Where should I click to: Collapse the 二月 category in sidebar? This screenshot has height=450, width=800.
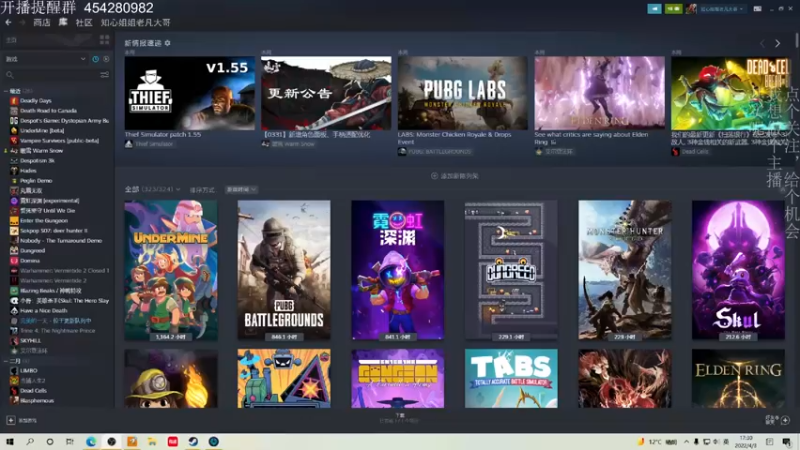[x=6, y=361]
